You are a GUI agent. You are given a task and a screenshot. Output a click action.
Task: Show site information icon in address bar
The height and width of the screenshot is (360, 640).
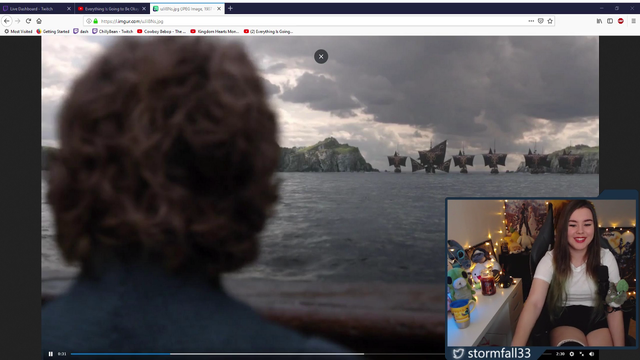click(89, 21)
